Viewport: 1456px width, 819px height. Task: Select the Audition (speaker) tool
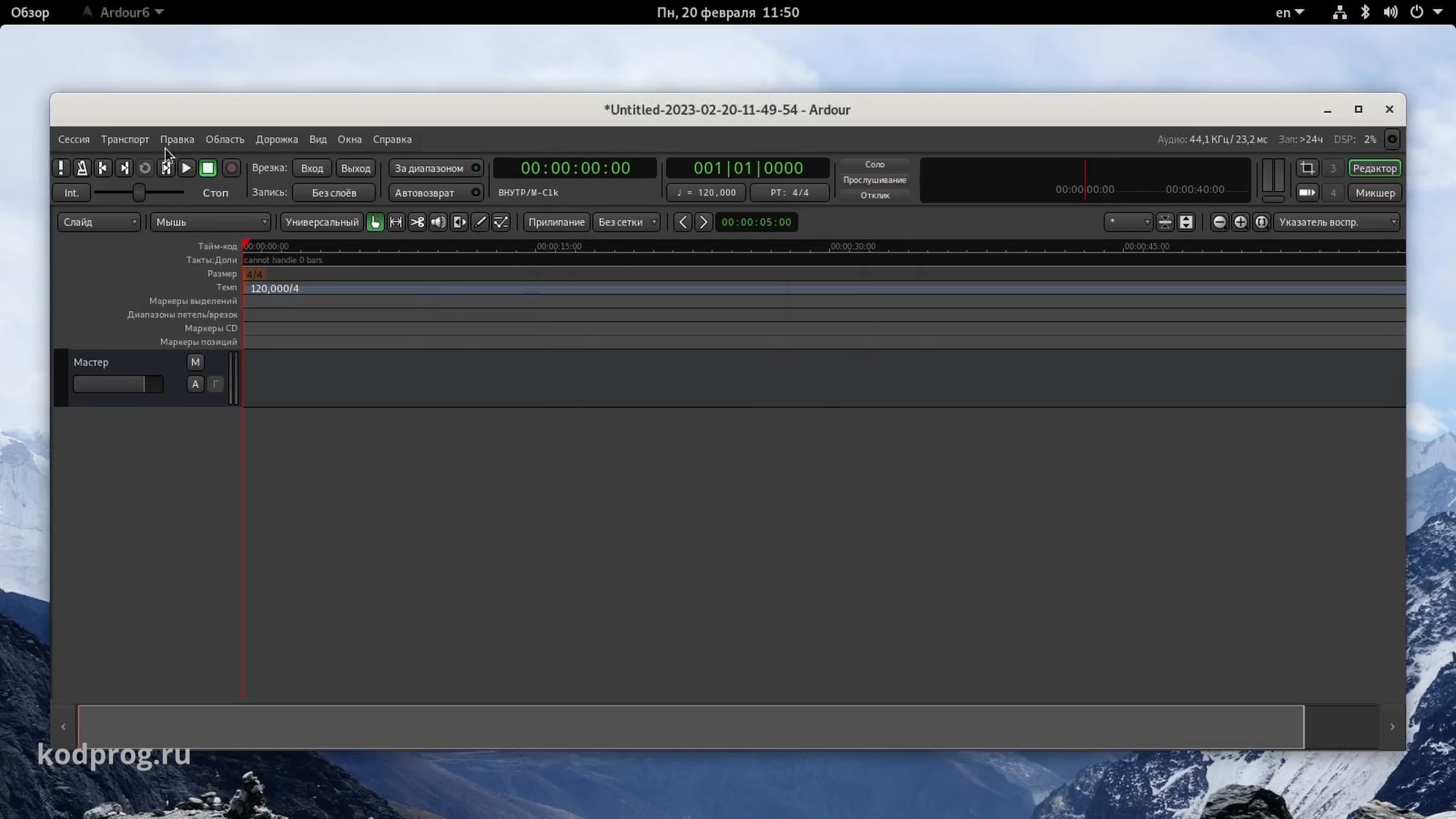click(438, 222)
